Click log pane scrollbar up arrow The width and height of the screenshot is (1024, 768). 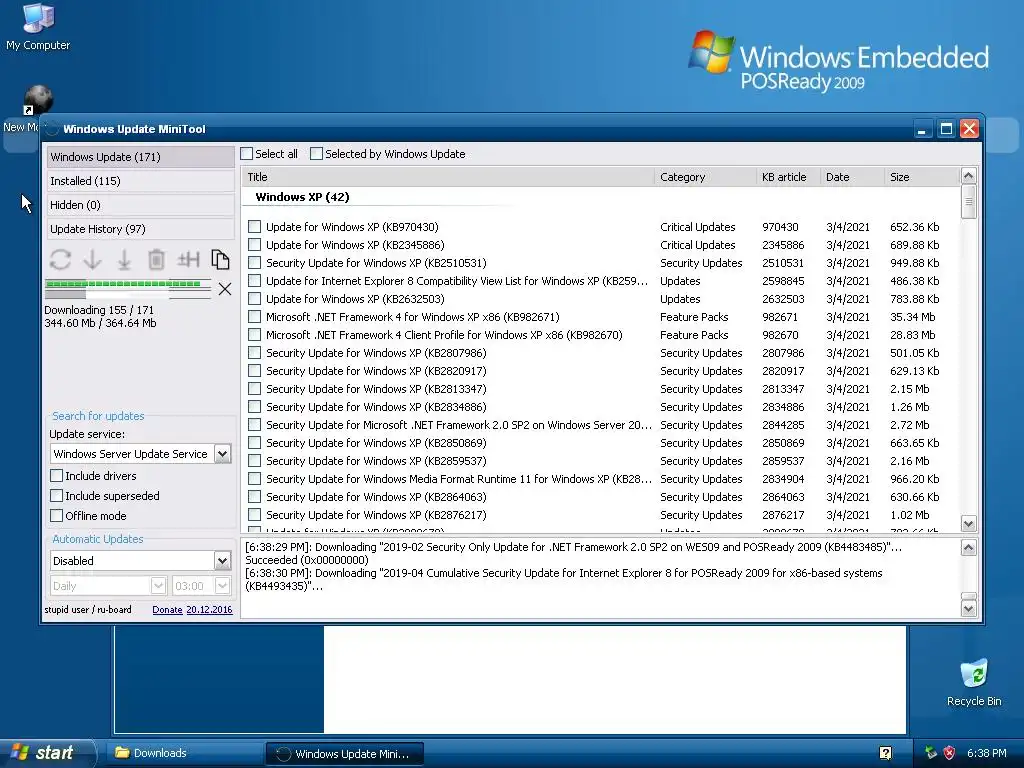(968, 547)
